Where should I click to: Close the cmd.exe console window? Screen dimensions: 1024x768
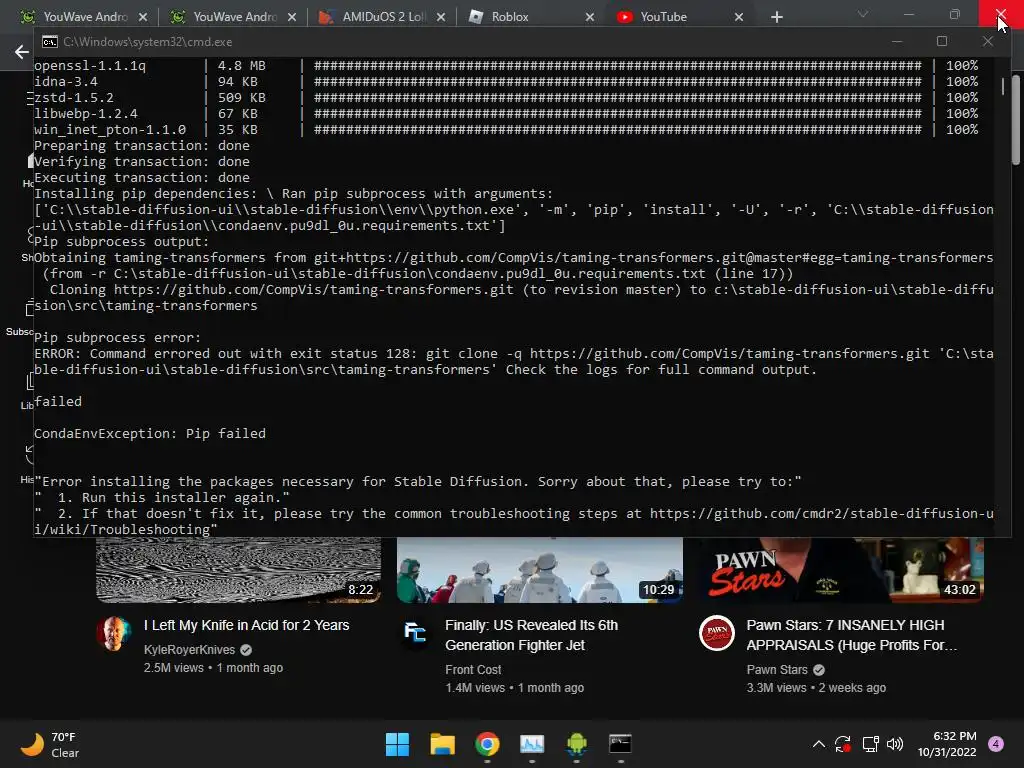[987, 41]
